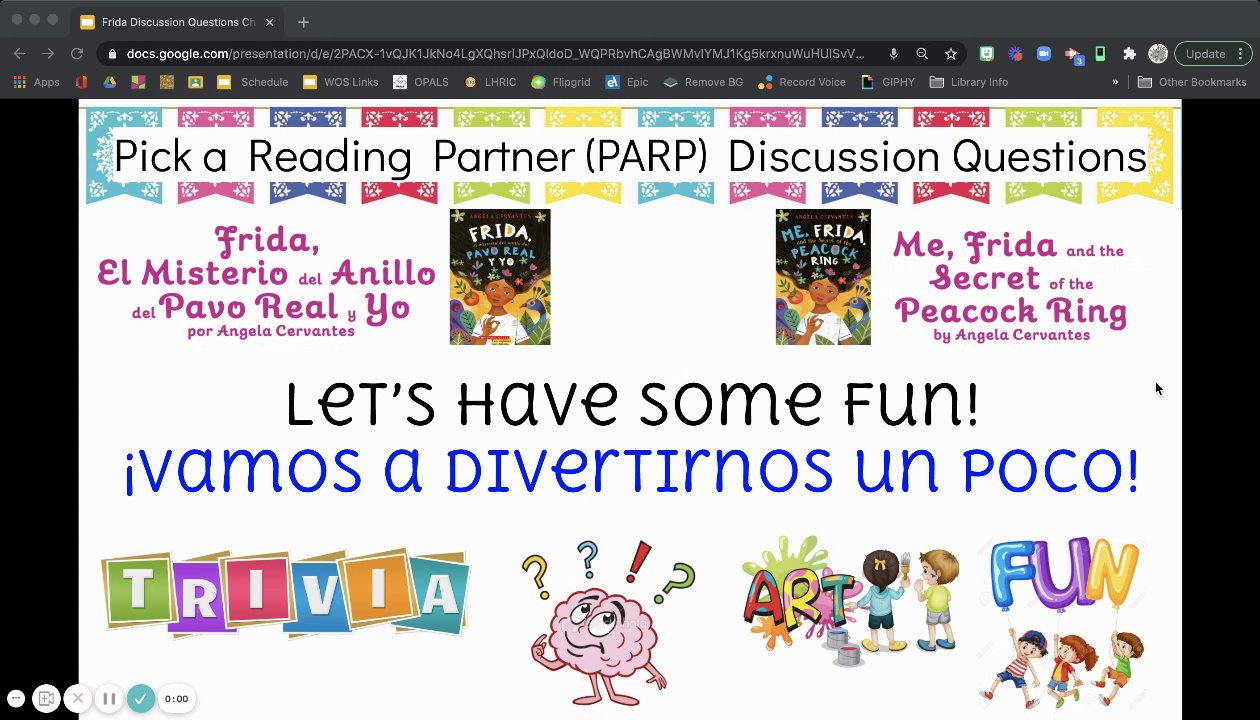Open the Google Drive bookmark icon
The width and height of the screenshot is (1260, 720).
pos(109,82)
